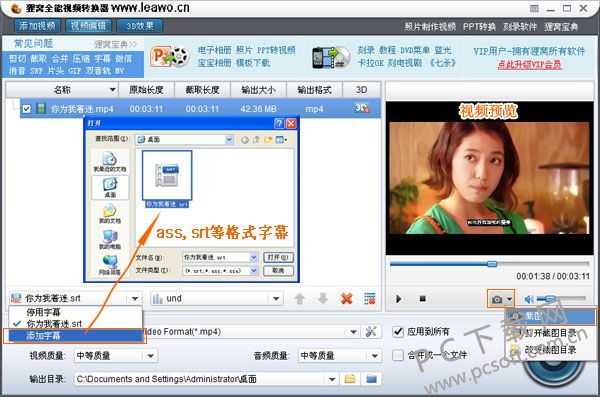Open the 视频编辑 video editing tool
Viewport: 600px width, 397px height.
click(x=88, y=26)
